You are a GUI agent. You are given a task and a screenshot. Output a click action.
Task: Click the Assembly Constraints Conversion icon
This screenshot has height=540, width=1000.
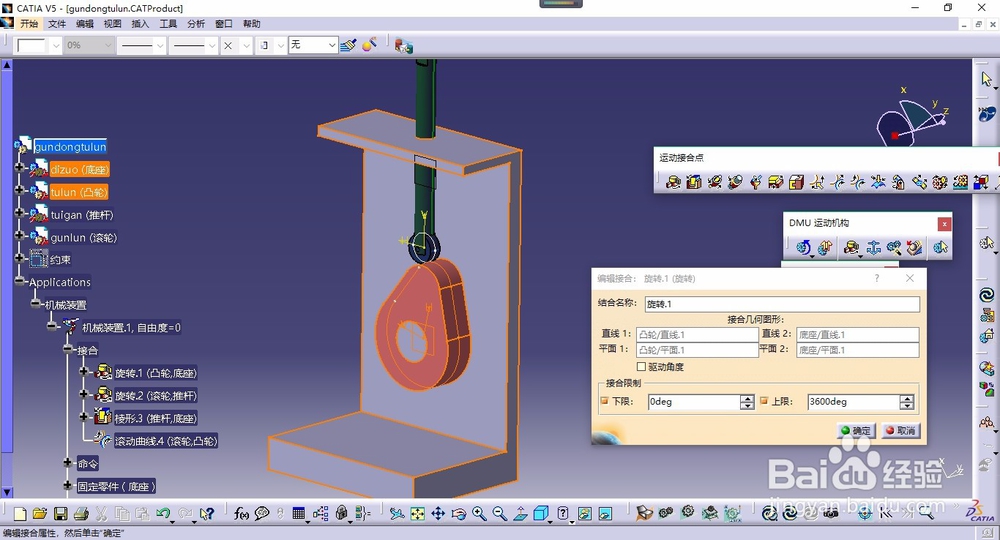[x=894, y=247]
